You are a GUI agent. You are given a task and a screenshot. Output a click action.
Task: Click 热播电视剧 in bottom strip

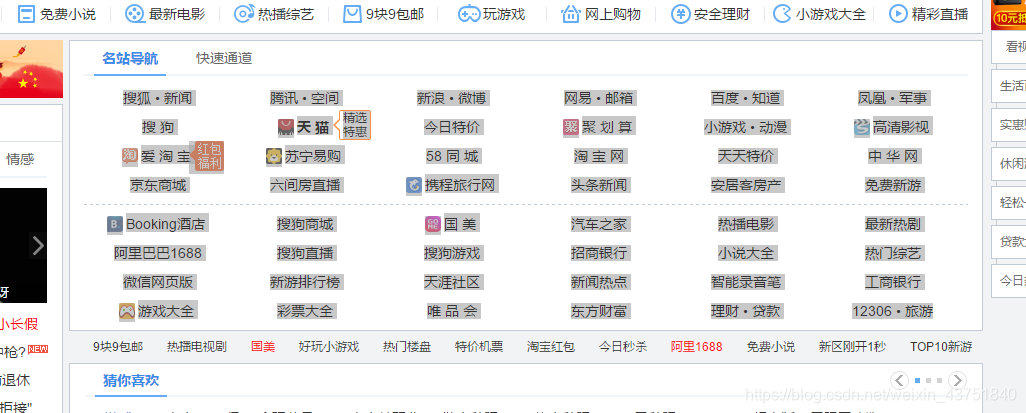[196, 347]
